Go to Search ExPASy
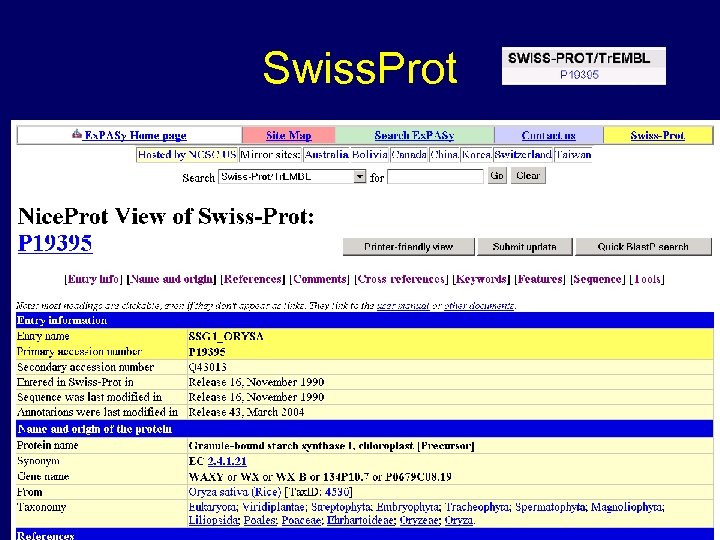 pos(414,135)
